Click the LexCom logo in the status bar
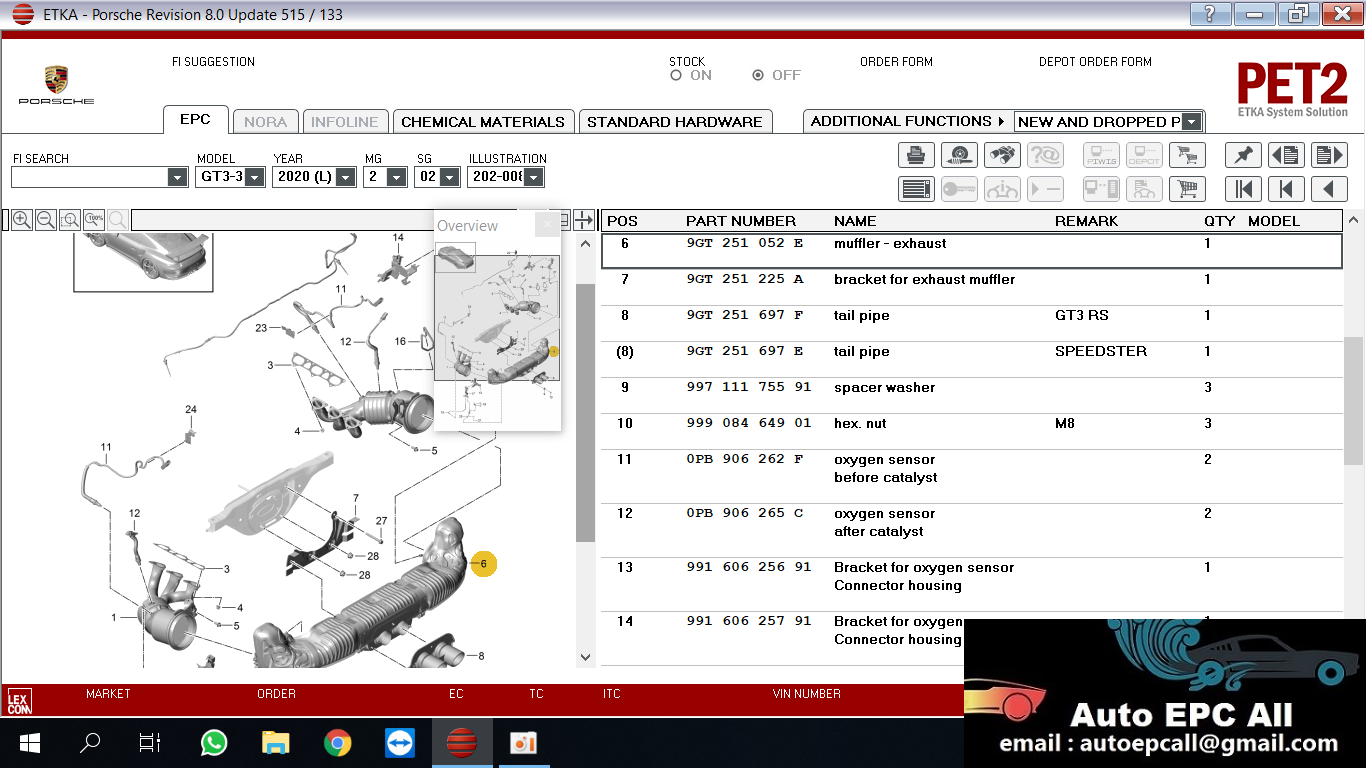The image size is (1366, 768). pyautogui.click(x=19, y=700)
